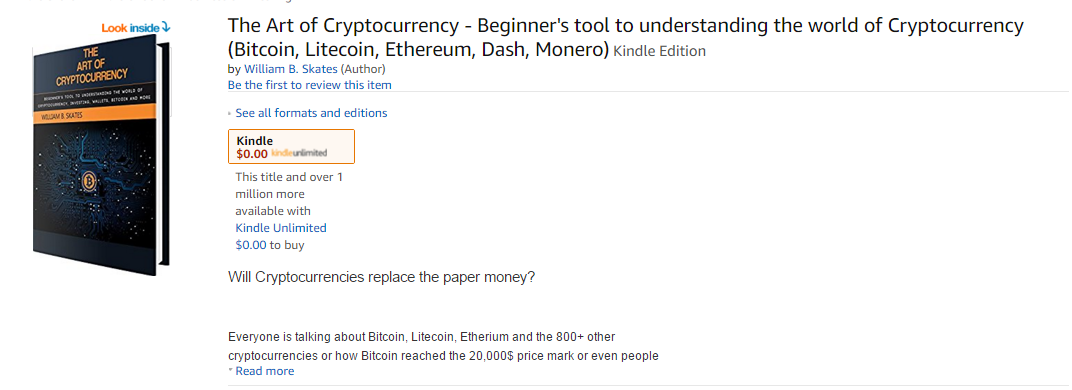
Task: Click the Everyone is talking about Bitcoin paragraph
Action: [x=444, y=346]
